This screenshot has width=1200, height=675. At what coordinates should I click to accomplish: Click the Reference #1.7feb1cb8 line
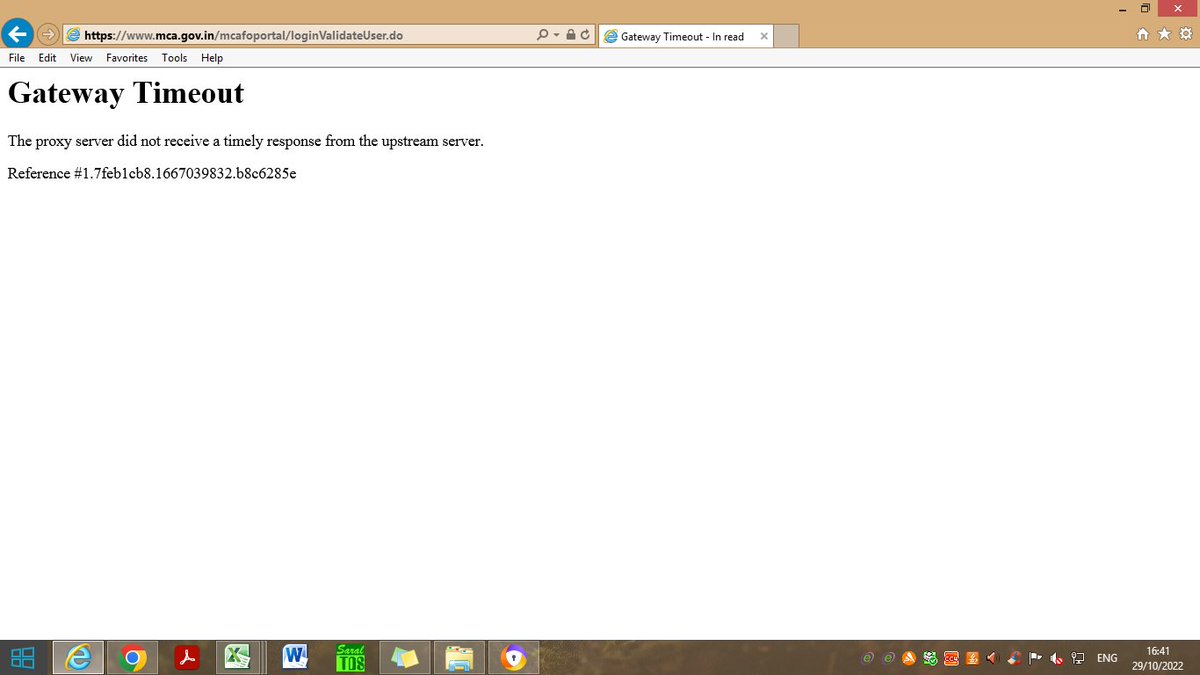coord(152,173)
